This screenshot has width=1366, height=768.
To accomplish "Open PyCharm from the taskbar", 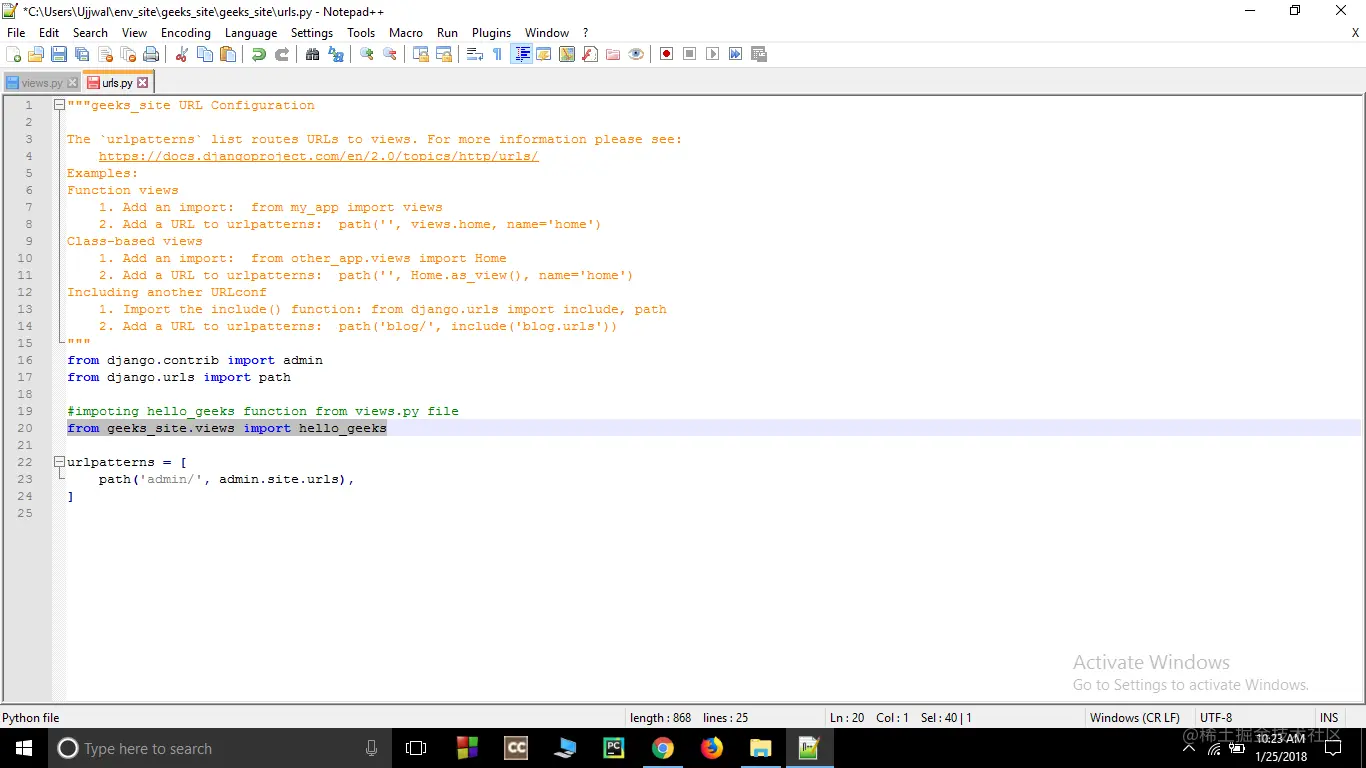I will tap(613, 748).
